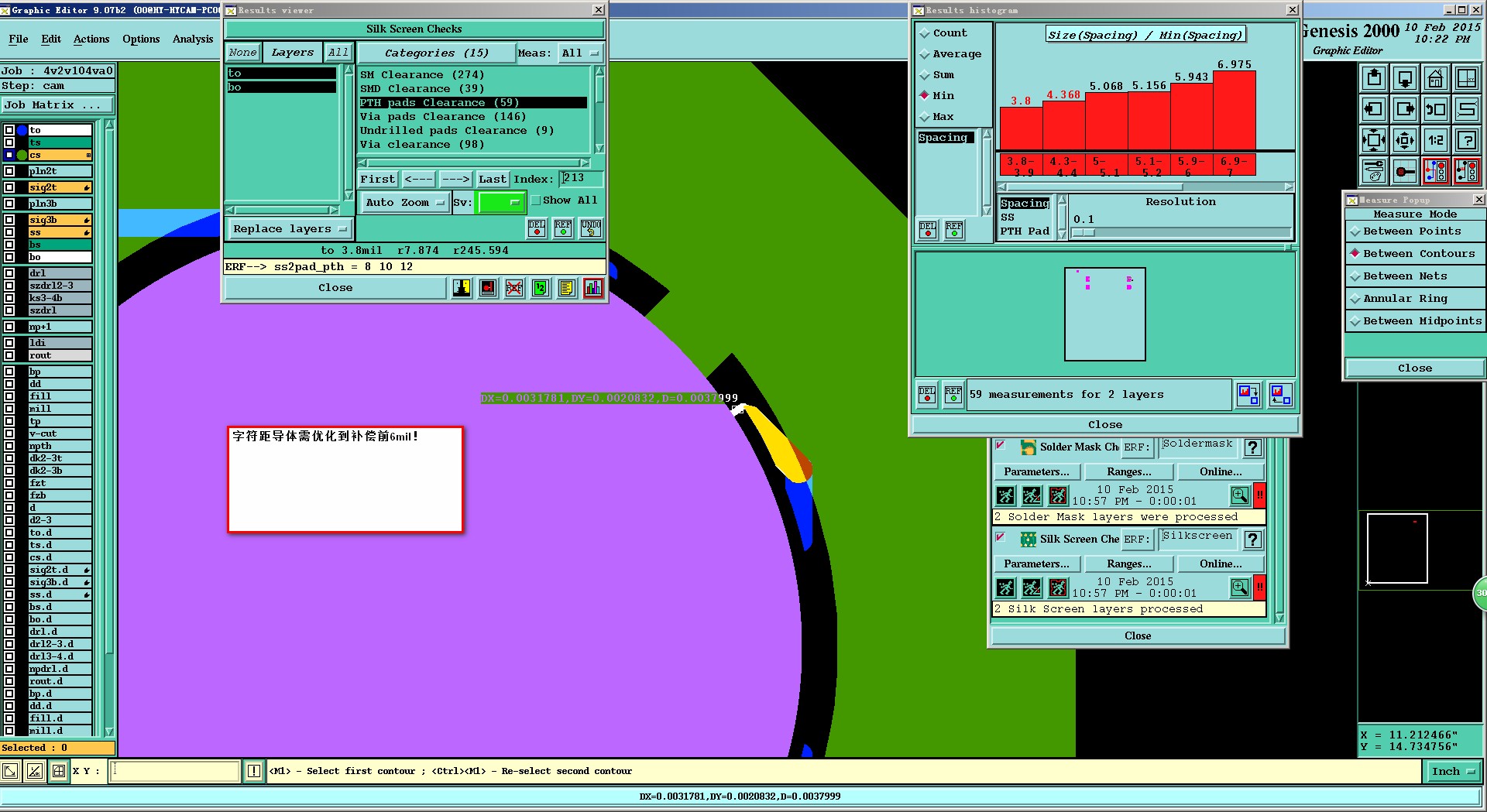1487x812 pixels.
Task: Click the First button in Results viewer
Action: pyautogui.click(x=378, y=180)
